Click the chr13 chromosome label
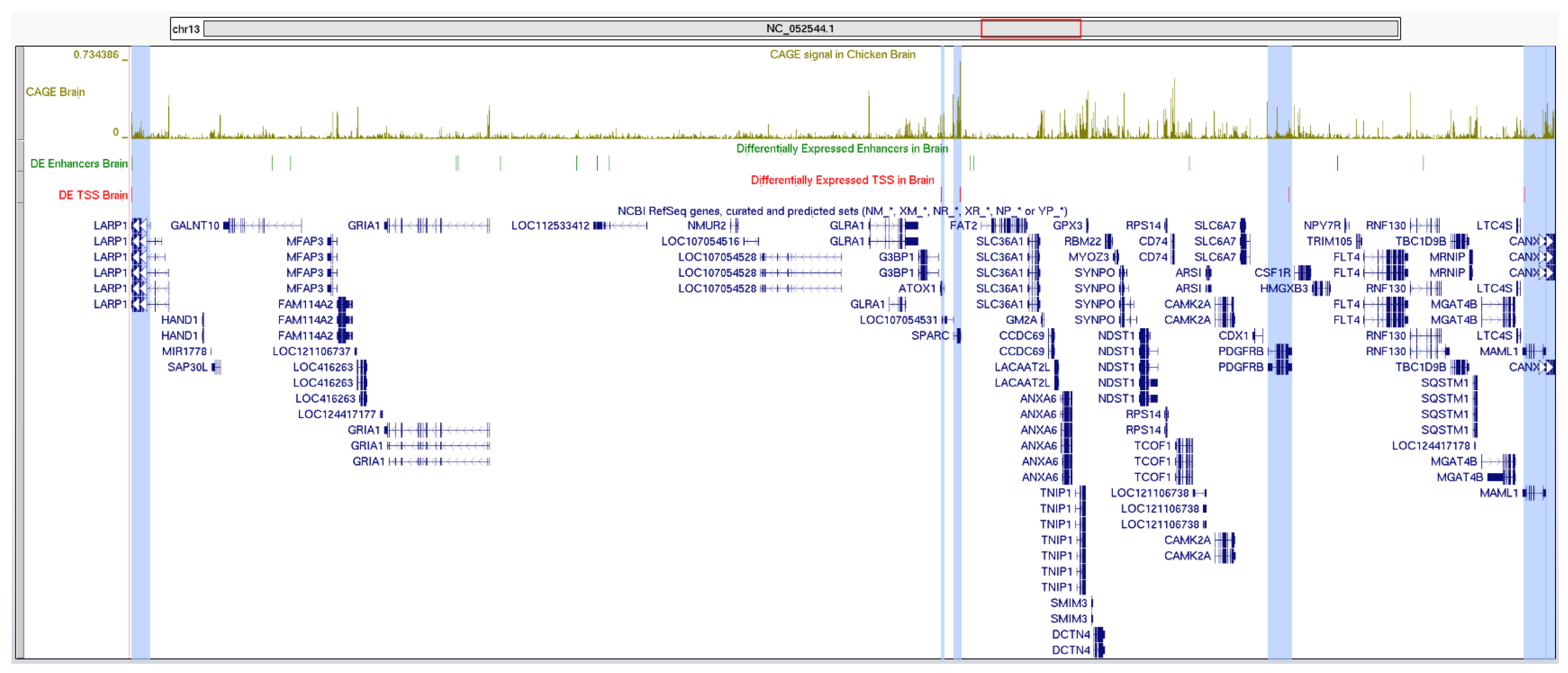The width and height of the screenshot is (1568, 673). (x=186, y=29)
